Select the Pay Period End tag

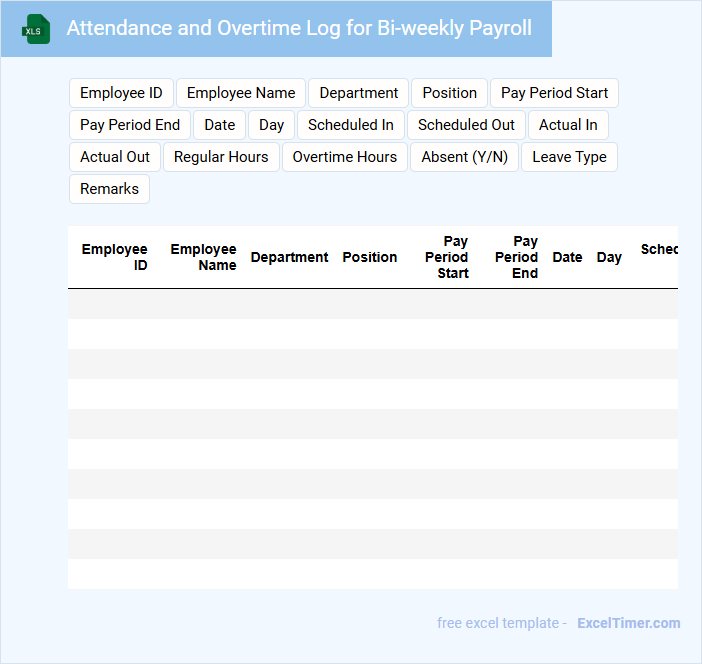pyautogui.click(x=130, y=125)
